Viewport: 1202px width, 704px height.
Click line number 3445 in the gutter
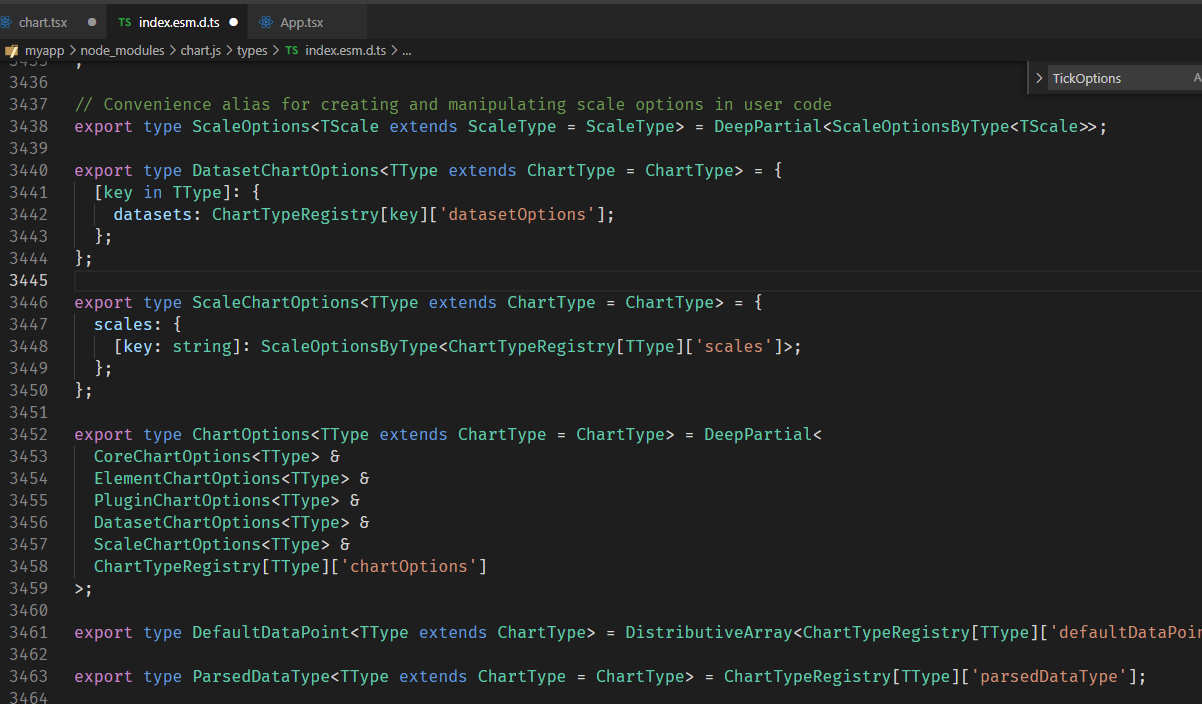[28, 280]
